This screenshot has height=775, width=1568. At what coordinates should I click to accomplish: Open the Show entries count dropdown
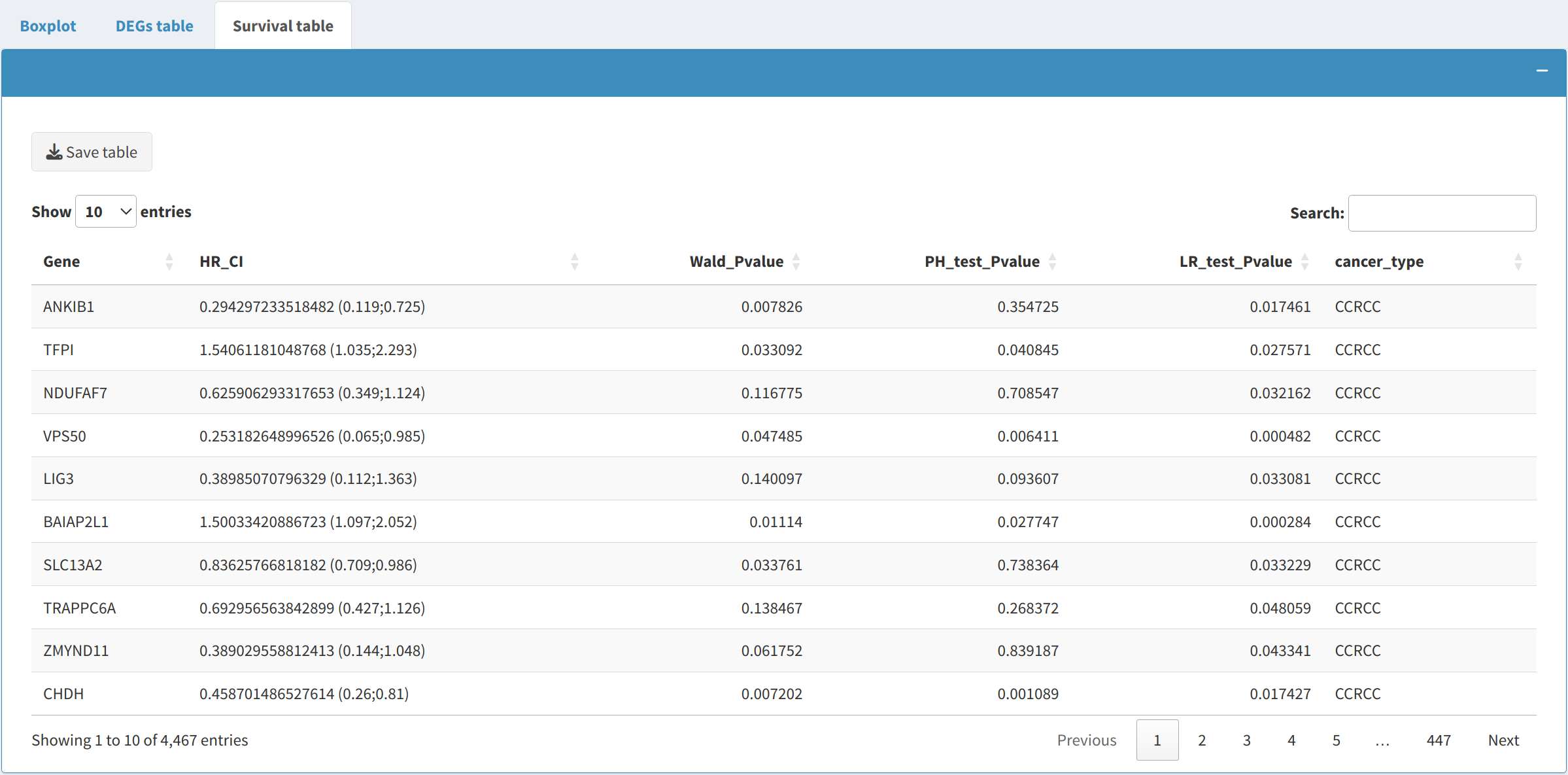(x=106, y=212)
